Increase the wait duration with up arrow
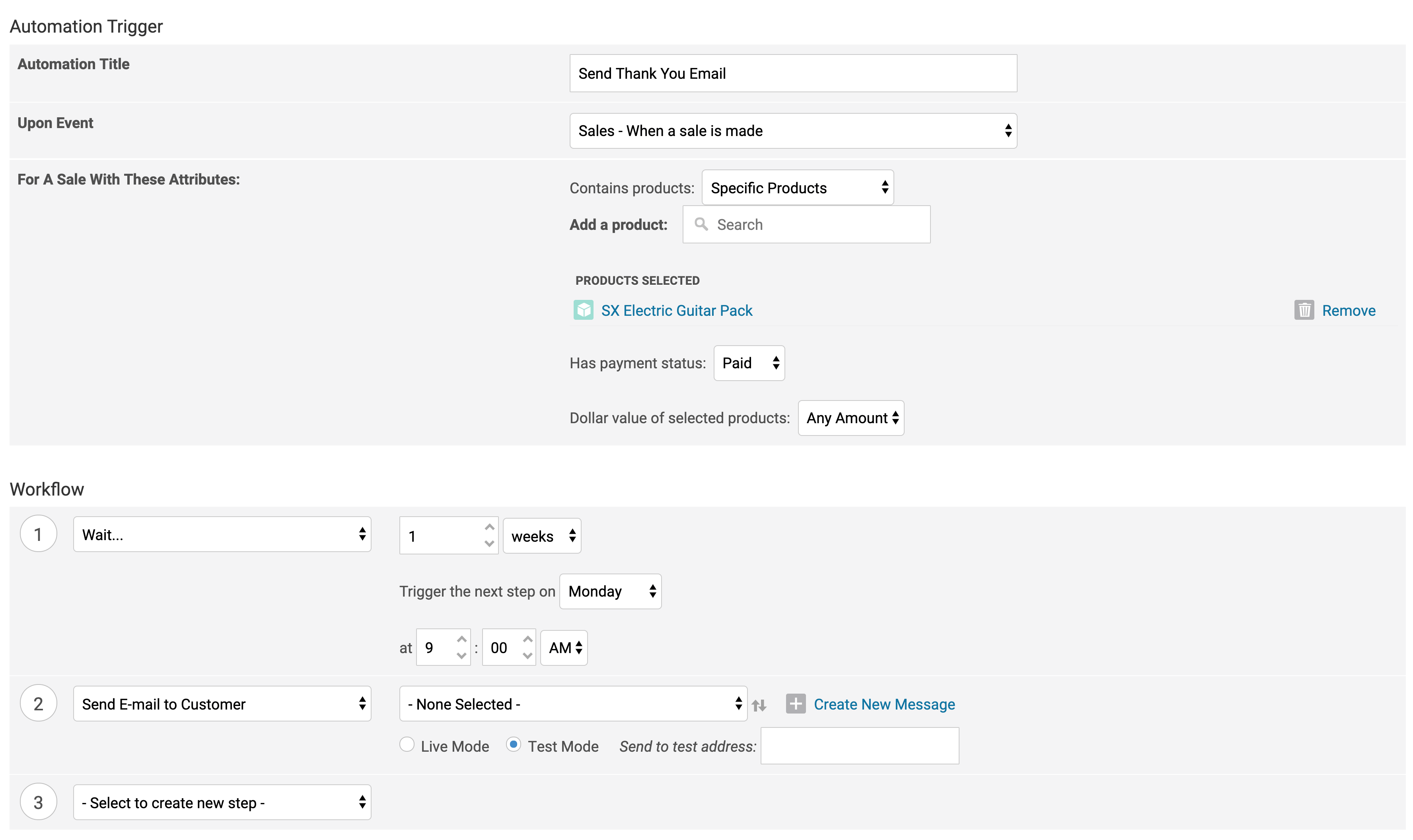This screenshot has height=840, width=1413. [x=489, y=527]
